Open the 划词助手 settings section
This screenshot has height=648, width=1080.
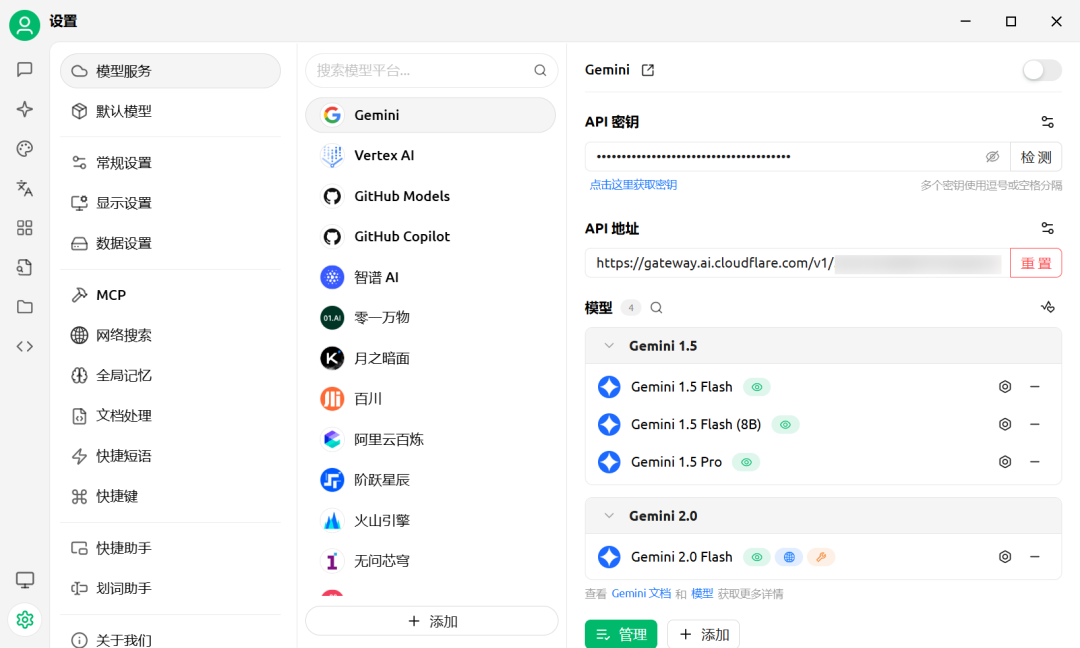click(x=170, y=588)
